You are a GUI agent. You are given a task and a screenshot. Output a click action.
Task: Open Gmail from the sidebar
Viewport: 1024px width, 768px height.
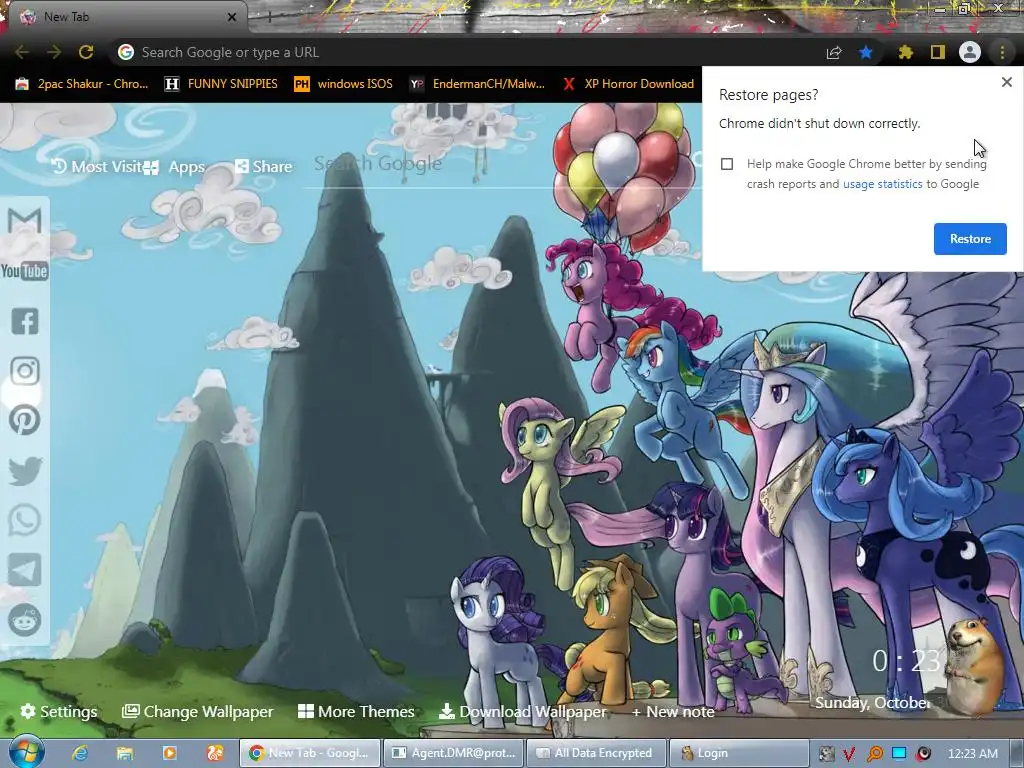(24, 221)
